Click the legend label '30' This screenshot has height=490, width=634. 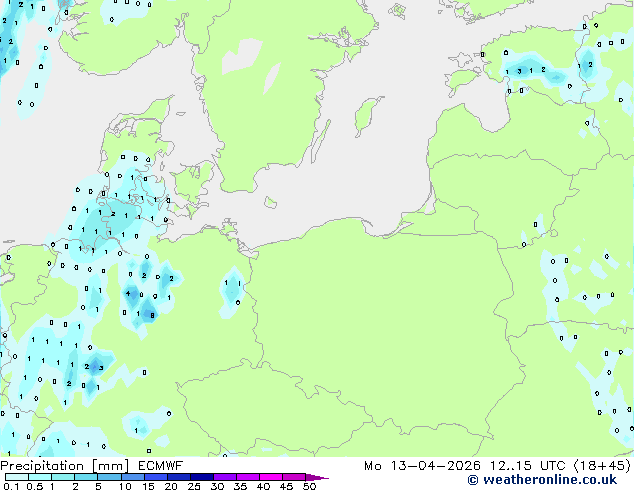(217, 486)
